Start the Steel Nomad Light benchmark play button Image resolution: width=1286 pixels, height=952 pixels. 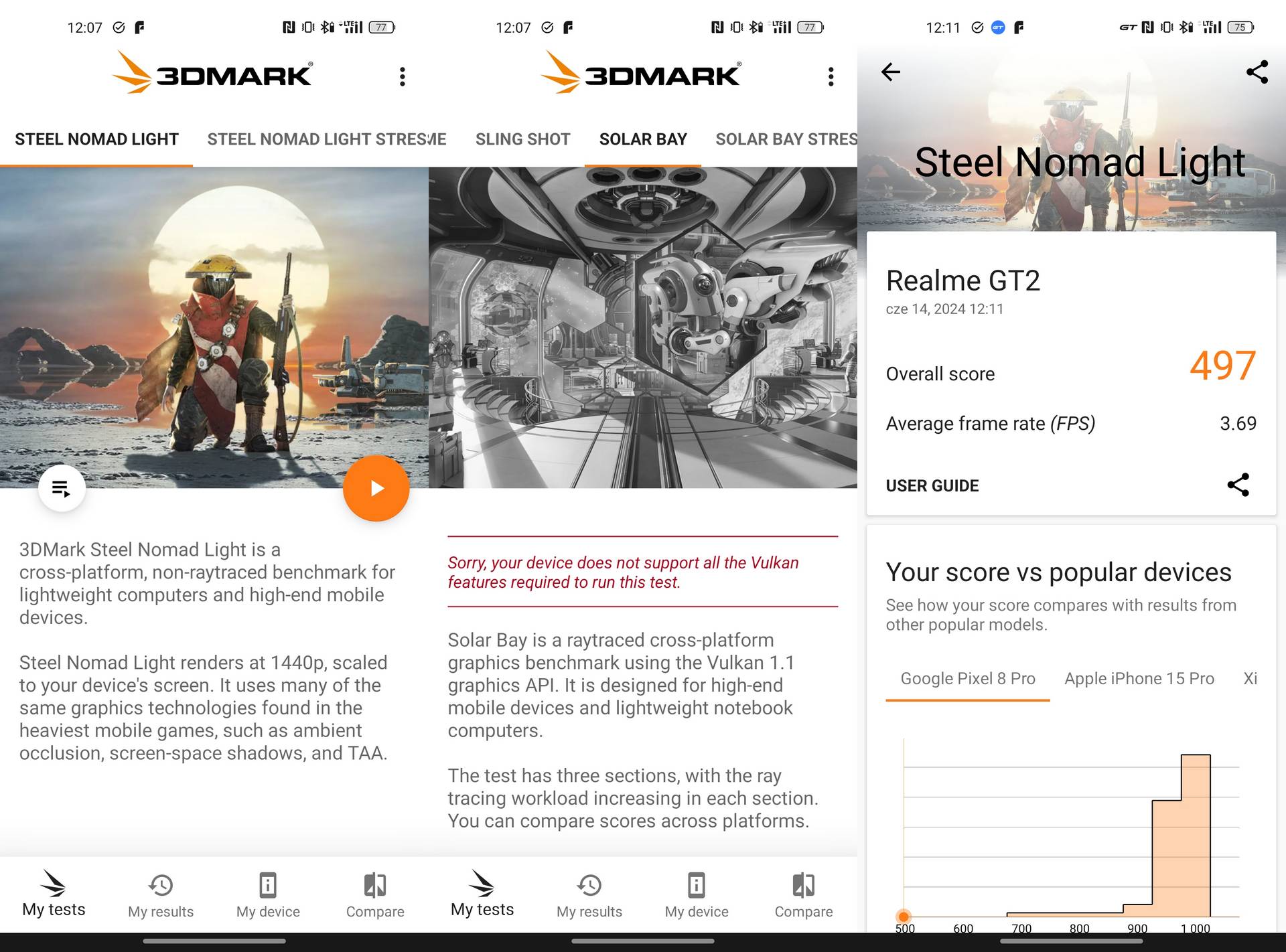pyautogui.click(x=376, y=488)
